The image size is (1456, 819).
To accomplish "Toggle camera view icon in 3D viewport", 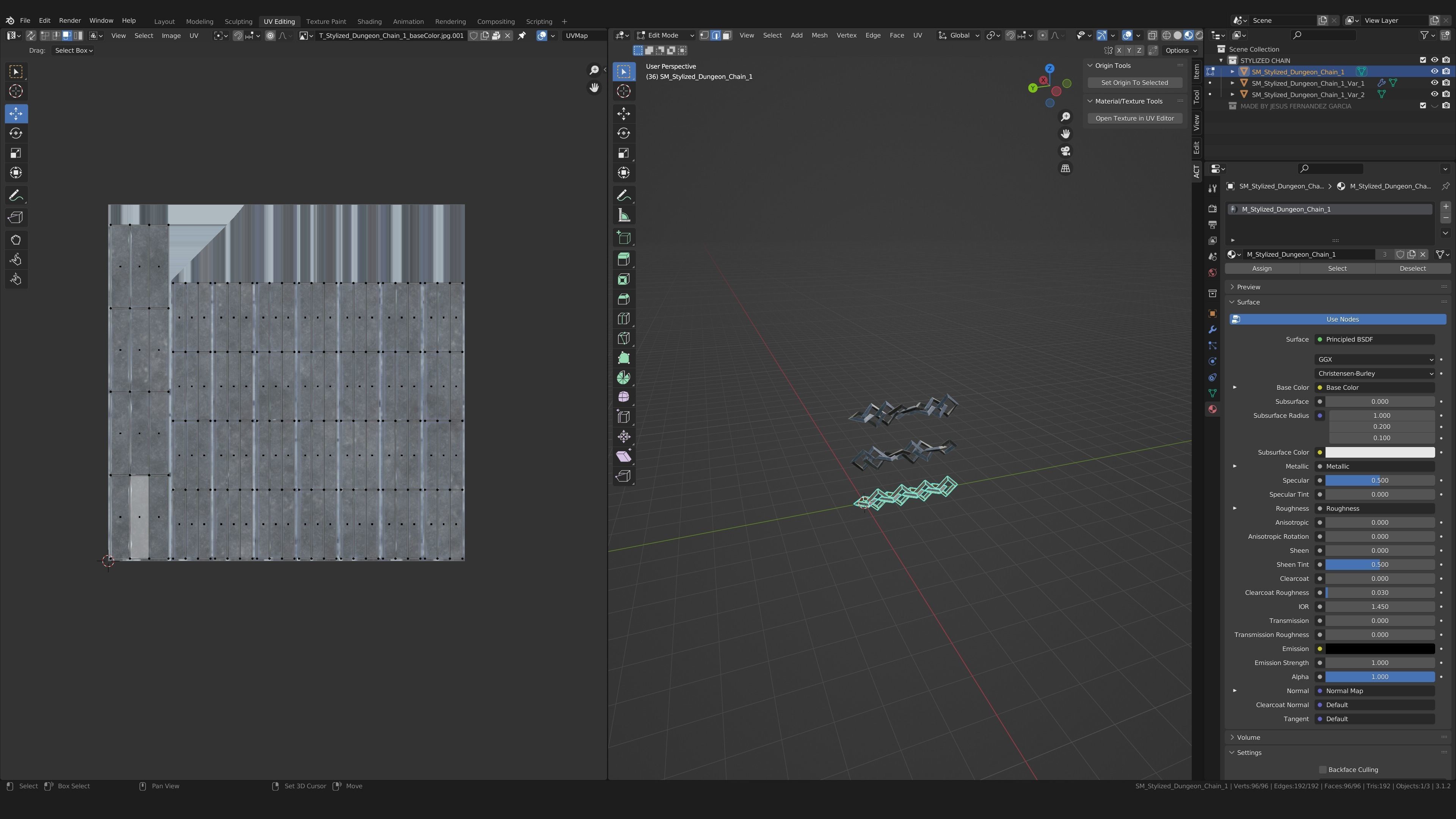I will click(1065, 151).
